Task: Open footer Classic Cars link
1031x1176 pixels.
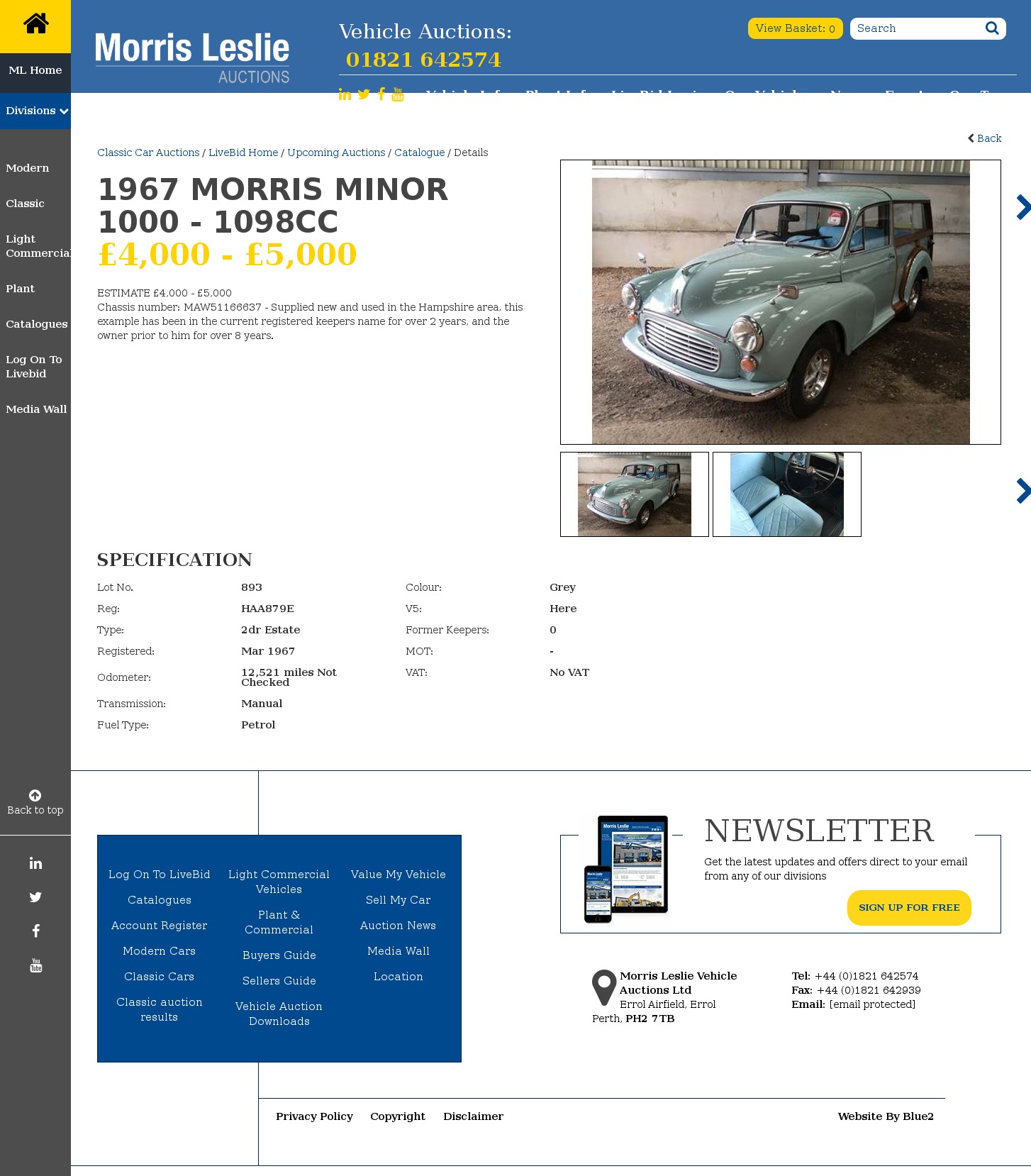Action: point(160,977)
